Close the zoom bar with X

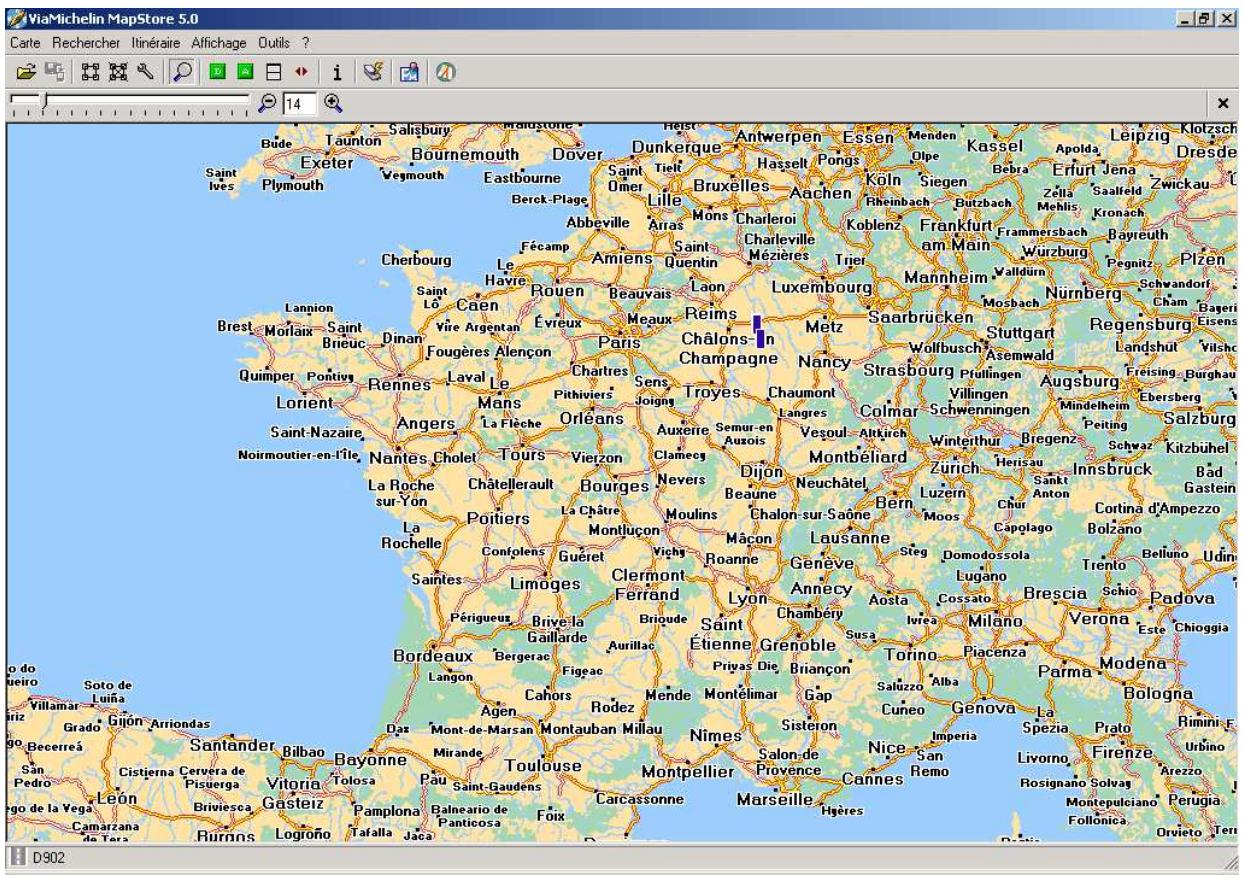point(1223,103)
